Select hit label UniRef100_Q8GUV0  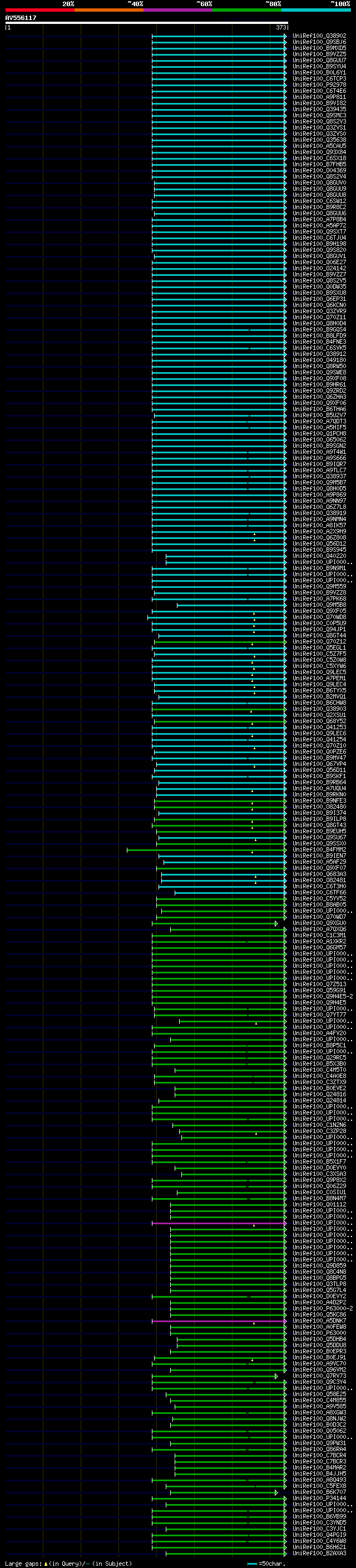click(319, 182)
